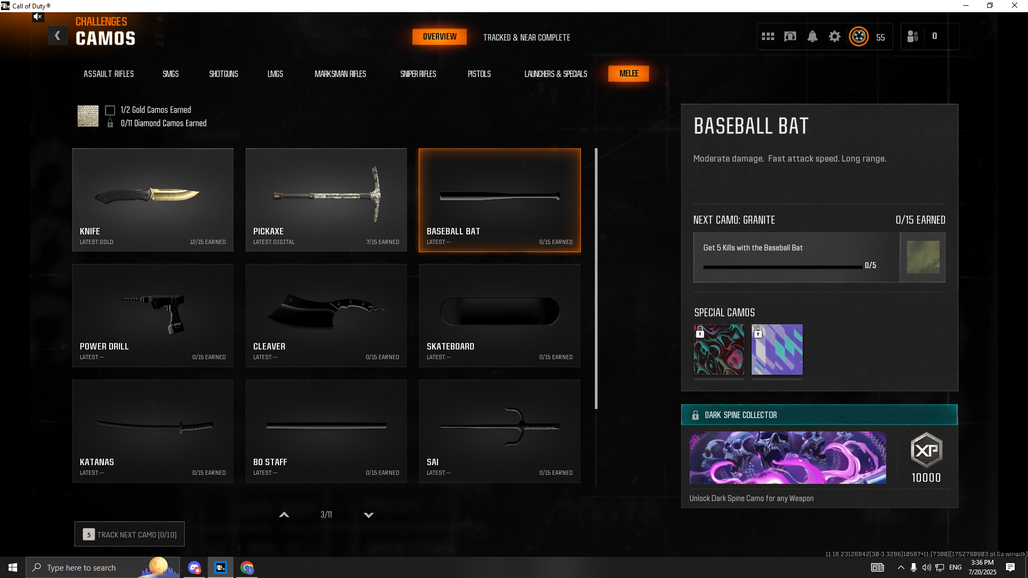Go back using the arrow next to Camos
The height and width of the screenshot is (578, 1028).
[x=58, y=36]
